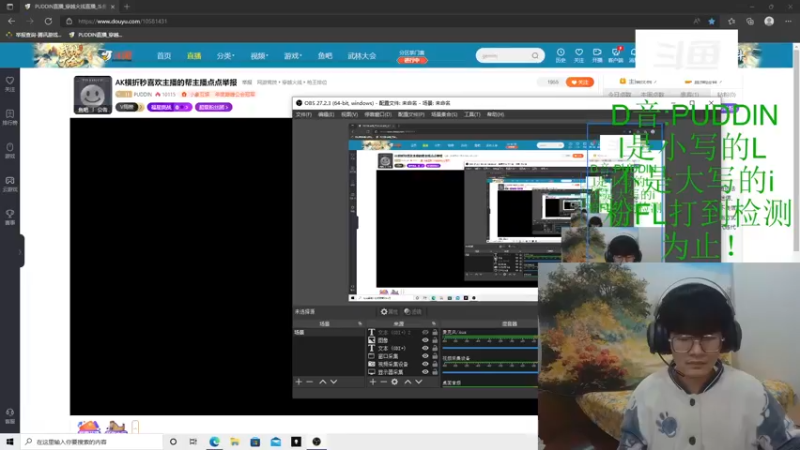
Task: Click the browser refresh icon
Action: pyautogui.click(x=48, y=21)
